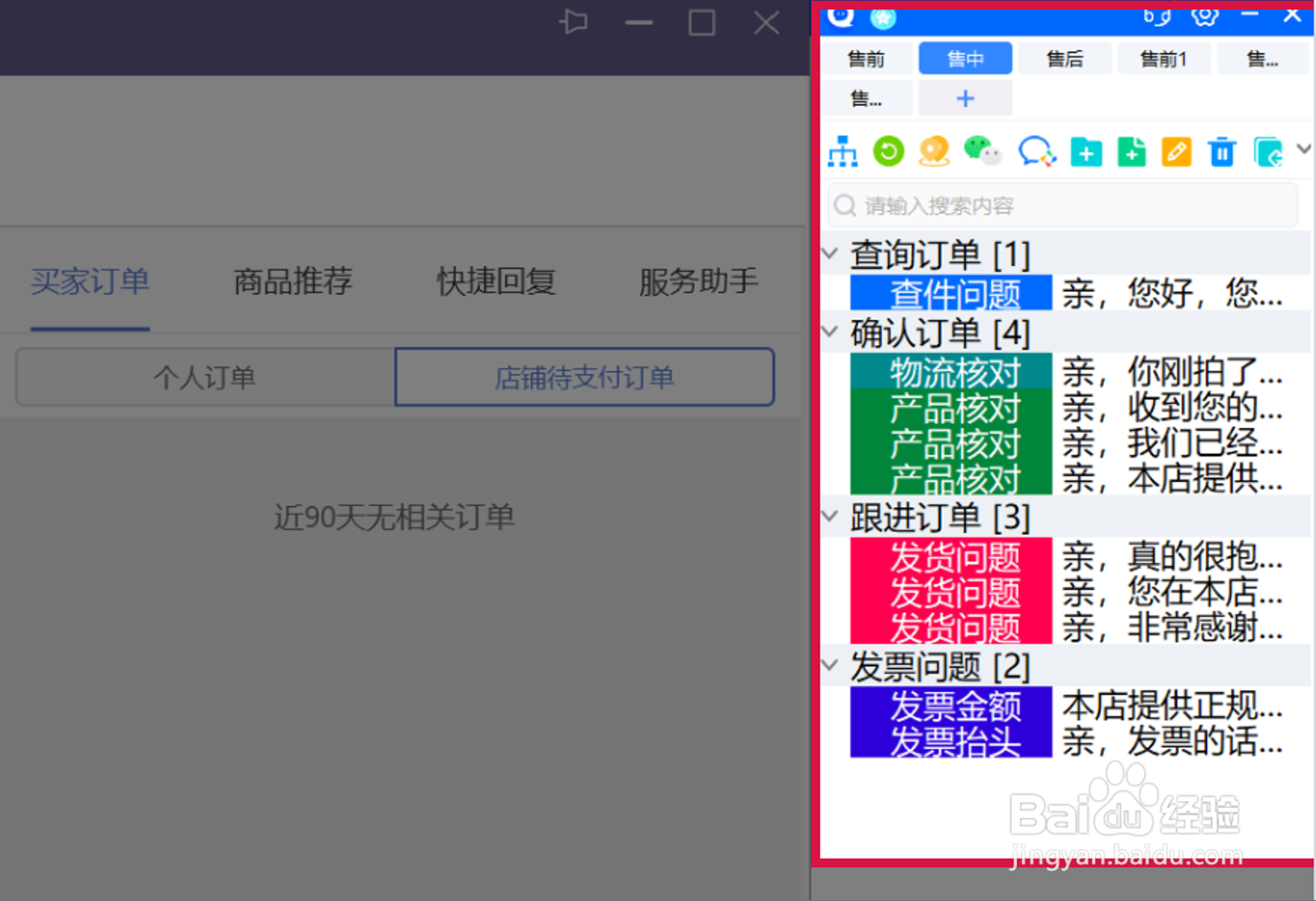
Task: Add a new folder group icon
Action: 1086,153
